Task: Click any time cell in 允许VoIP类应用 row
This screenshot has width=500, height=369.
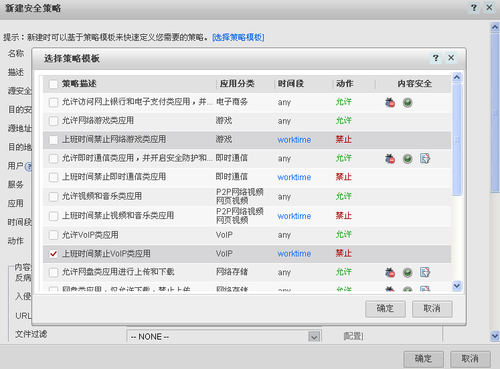Action: pyautogui.click(x=284, y=235)
